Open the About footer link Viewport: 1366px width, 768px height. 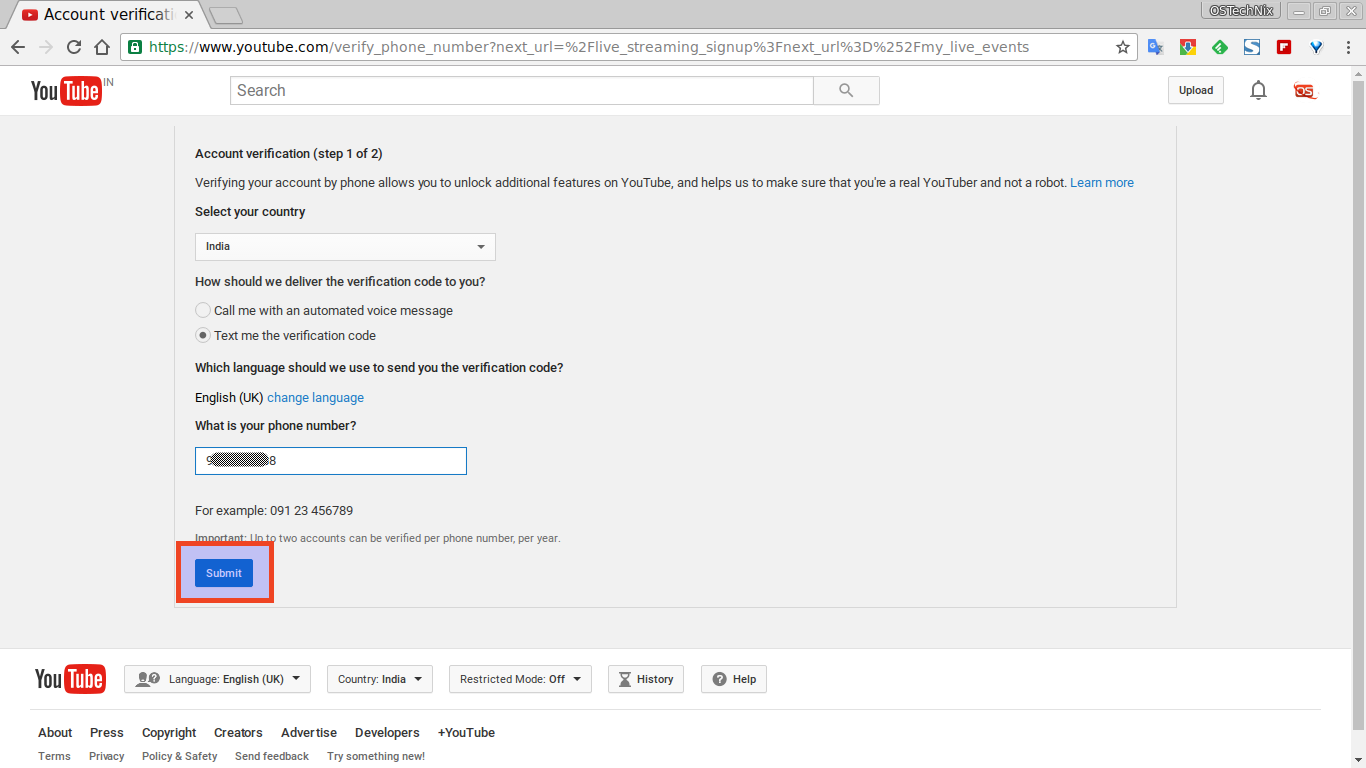pos(55,733)
